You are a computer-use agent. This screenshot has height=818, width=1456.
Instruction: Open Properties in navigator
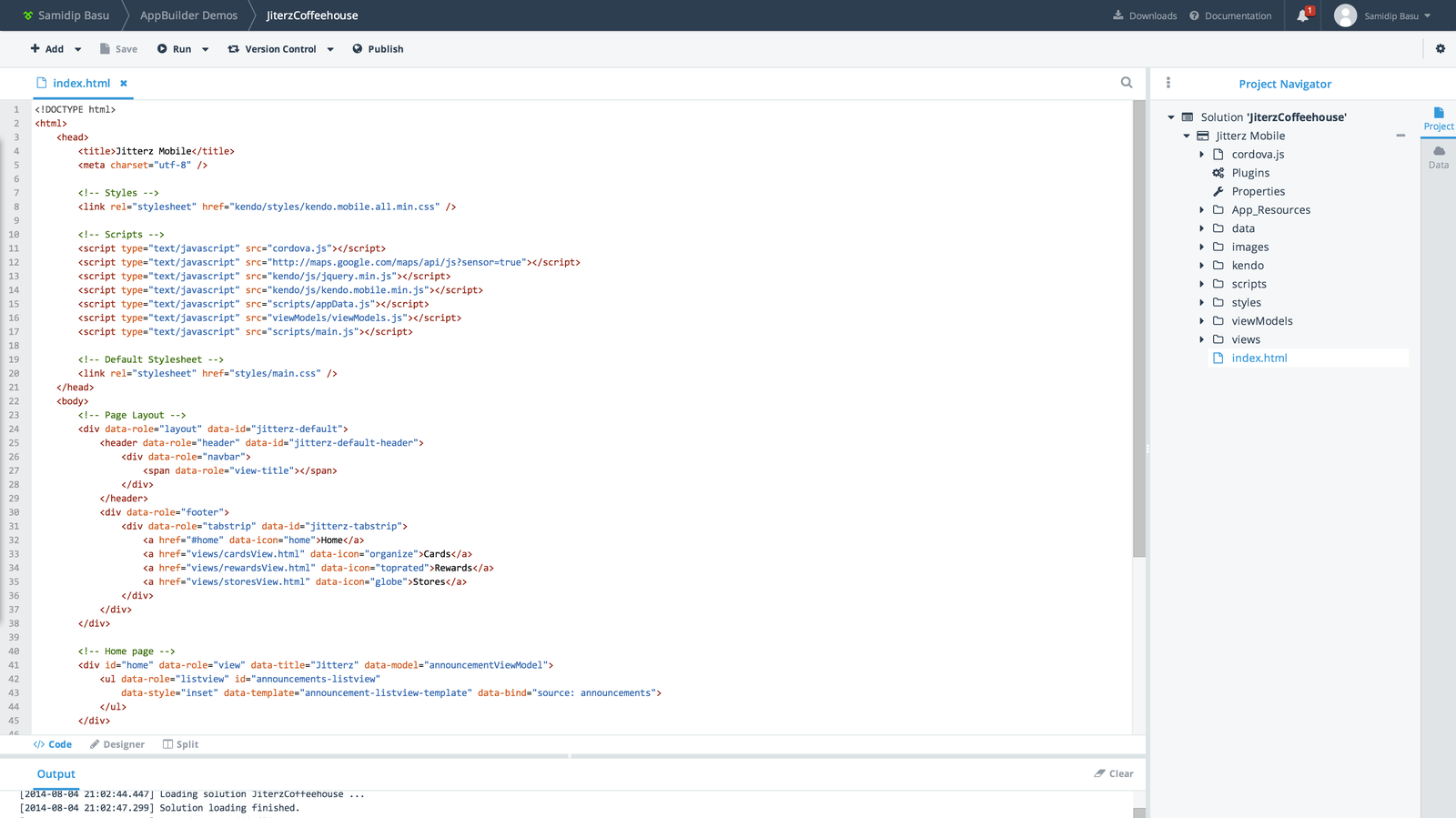click(x=1259, y=191)
